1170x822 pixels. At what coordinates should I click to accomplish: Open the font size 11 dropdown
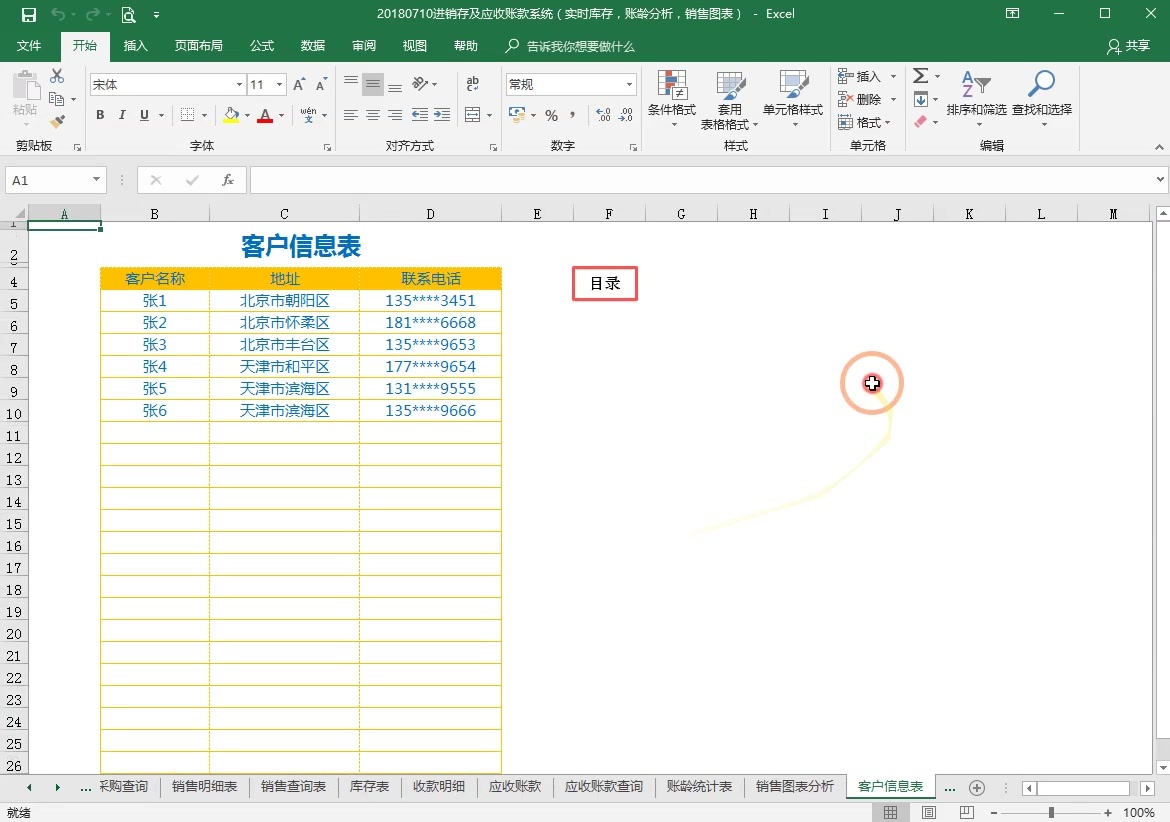tap(280, 84)
